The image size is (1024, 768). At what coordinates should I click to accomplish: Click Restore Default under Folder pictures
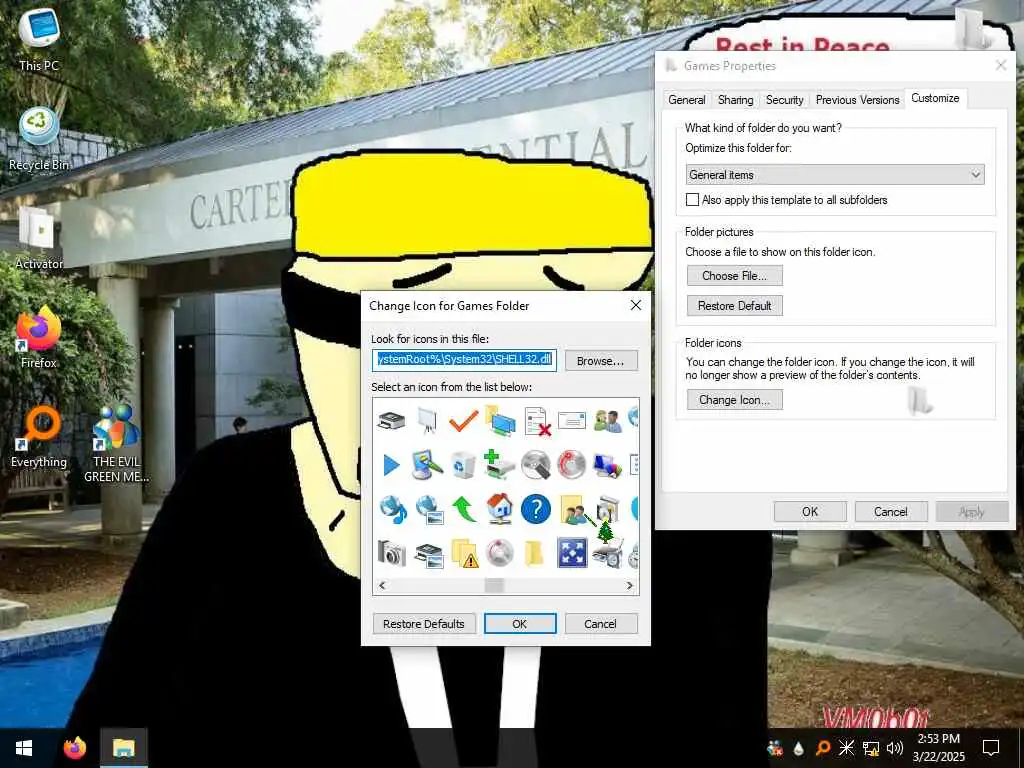(x=735, y=306)
